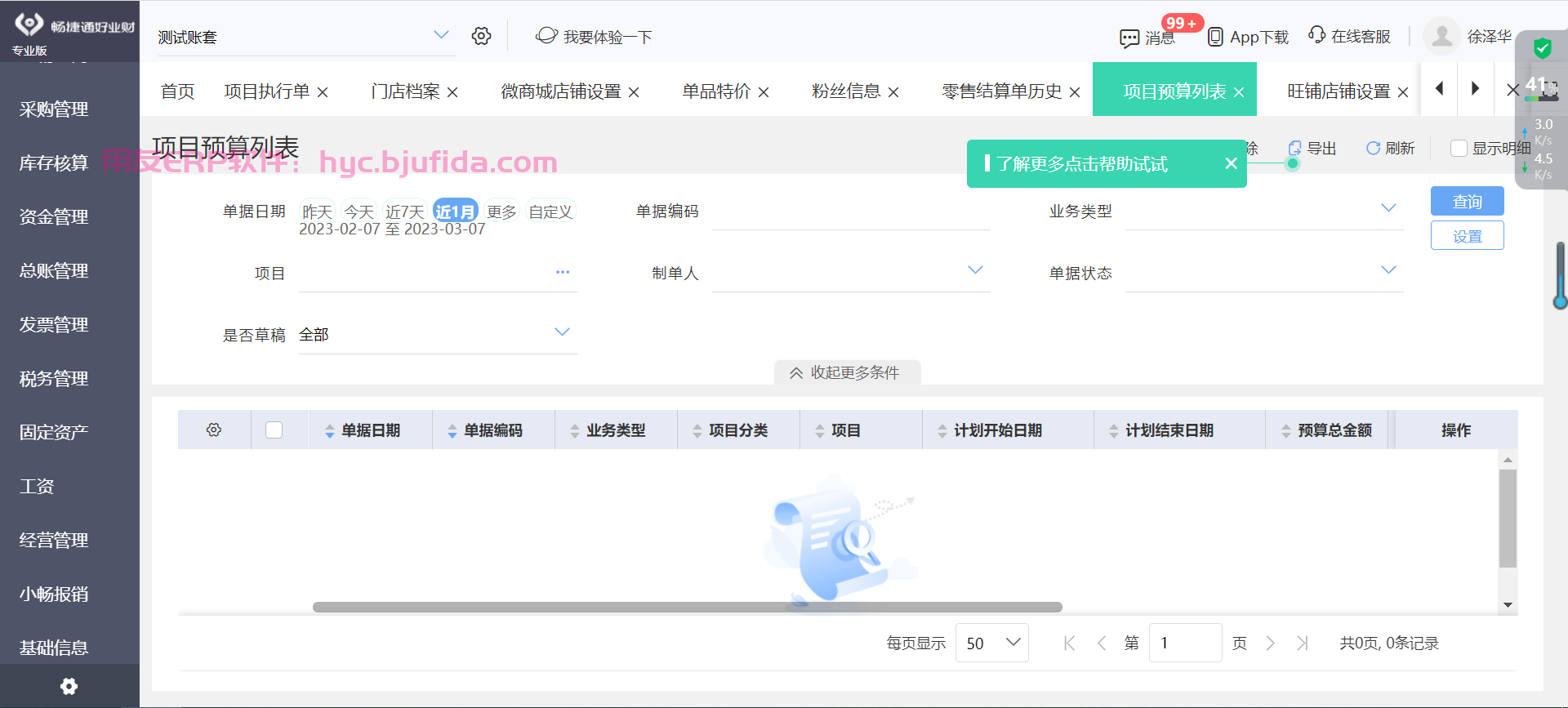Click the 我要体验一下 planet icon
Screen dimensions: 1568x708
click(546, 36)
